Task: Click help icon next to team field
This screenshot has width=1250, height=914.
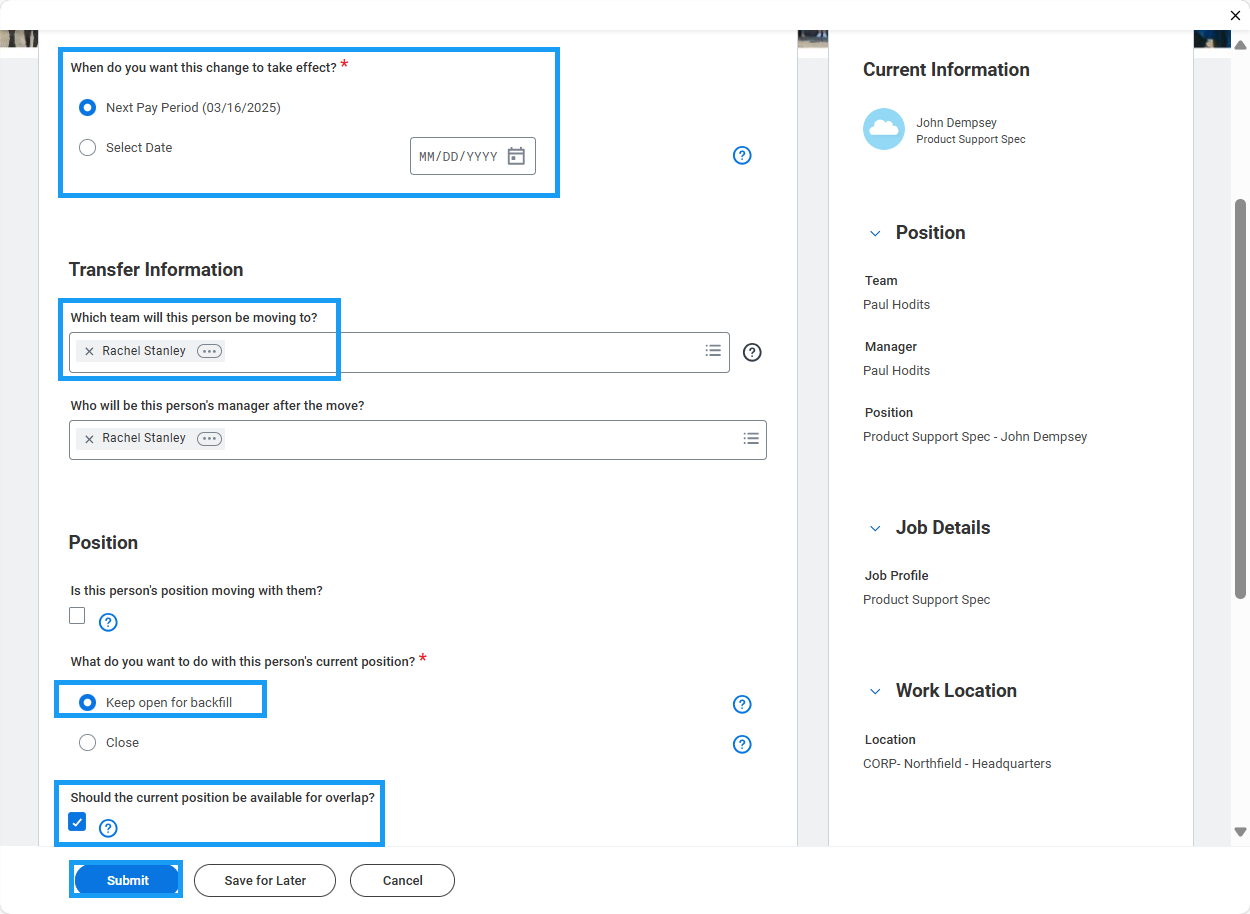Action: click(753, 352)
